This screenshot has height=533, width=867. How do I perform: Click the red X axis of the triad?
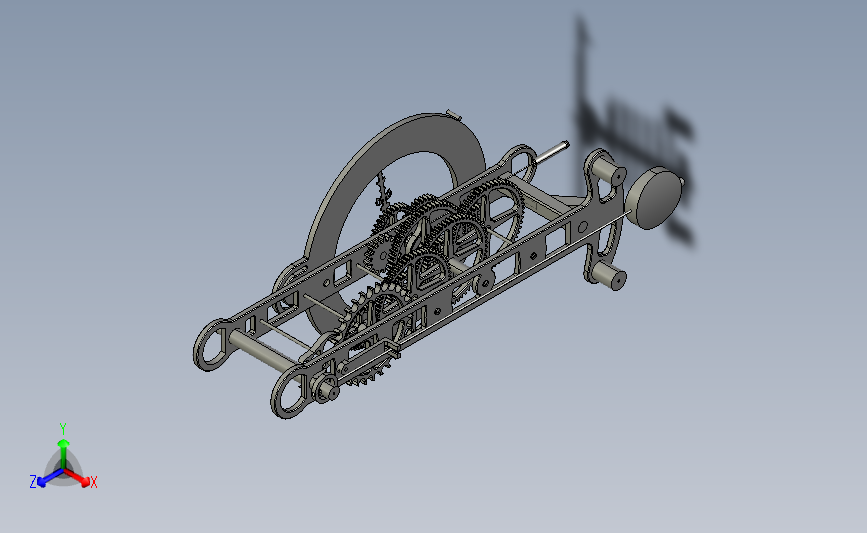tap(77, 477)
